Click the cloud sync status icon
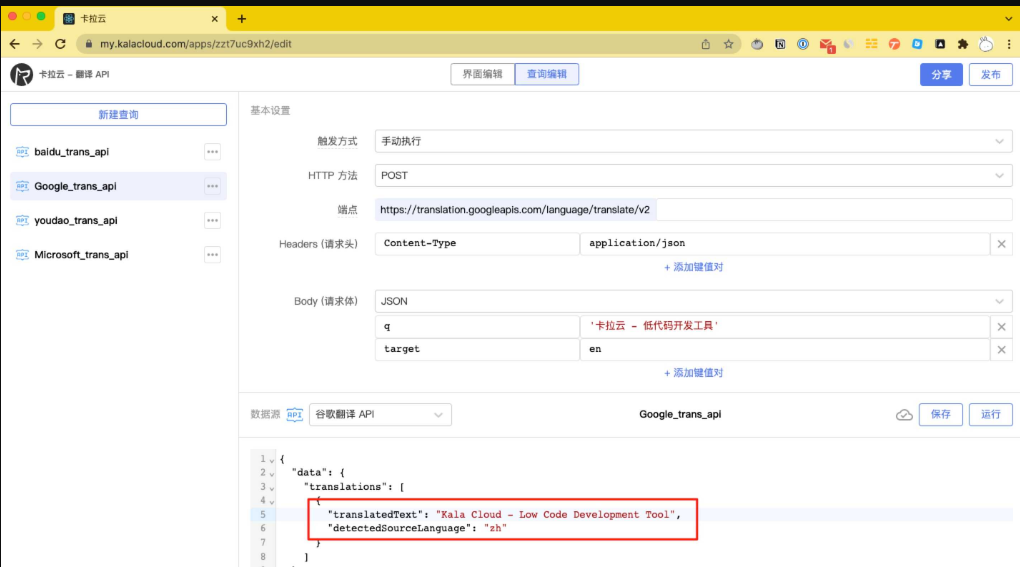The width and height of the screenshot is (1020, 567). (904, 415)
